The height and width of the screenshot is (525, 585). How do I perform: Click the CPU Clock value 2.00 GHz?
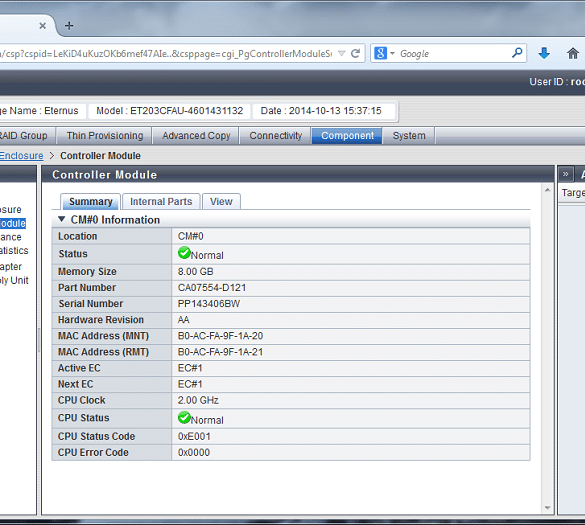198,400
